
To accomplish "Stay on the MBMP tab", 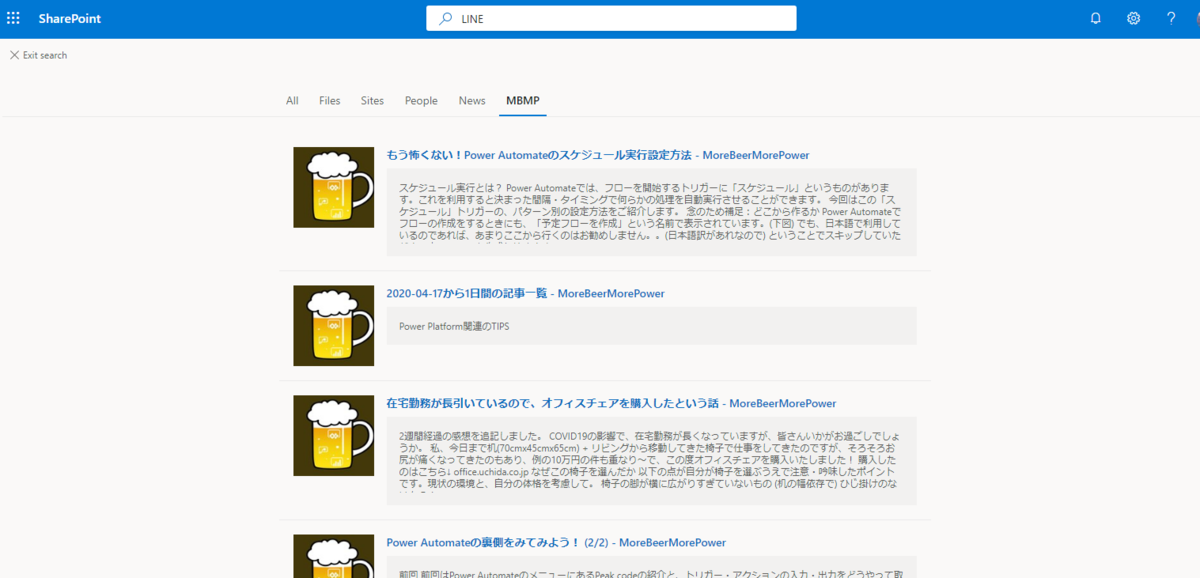I will click(x=522, y=100).
